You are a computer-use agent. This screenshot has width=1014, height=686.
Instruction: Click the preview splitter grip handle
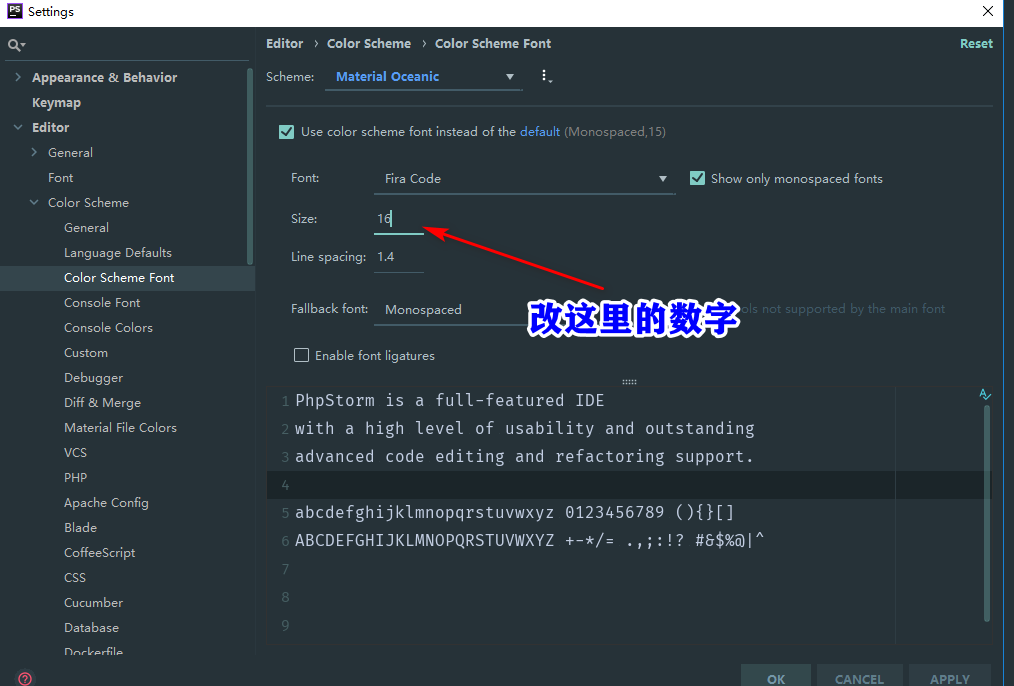pos(629,381)
